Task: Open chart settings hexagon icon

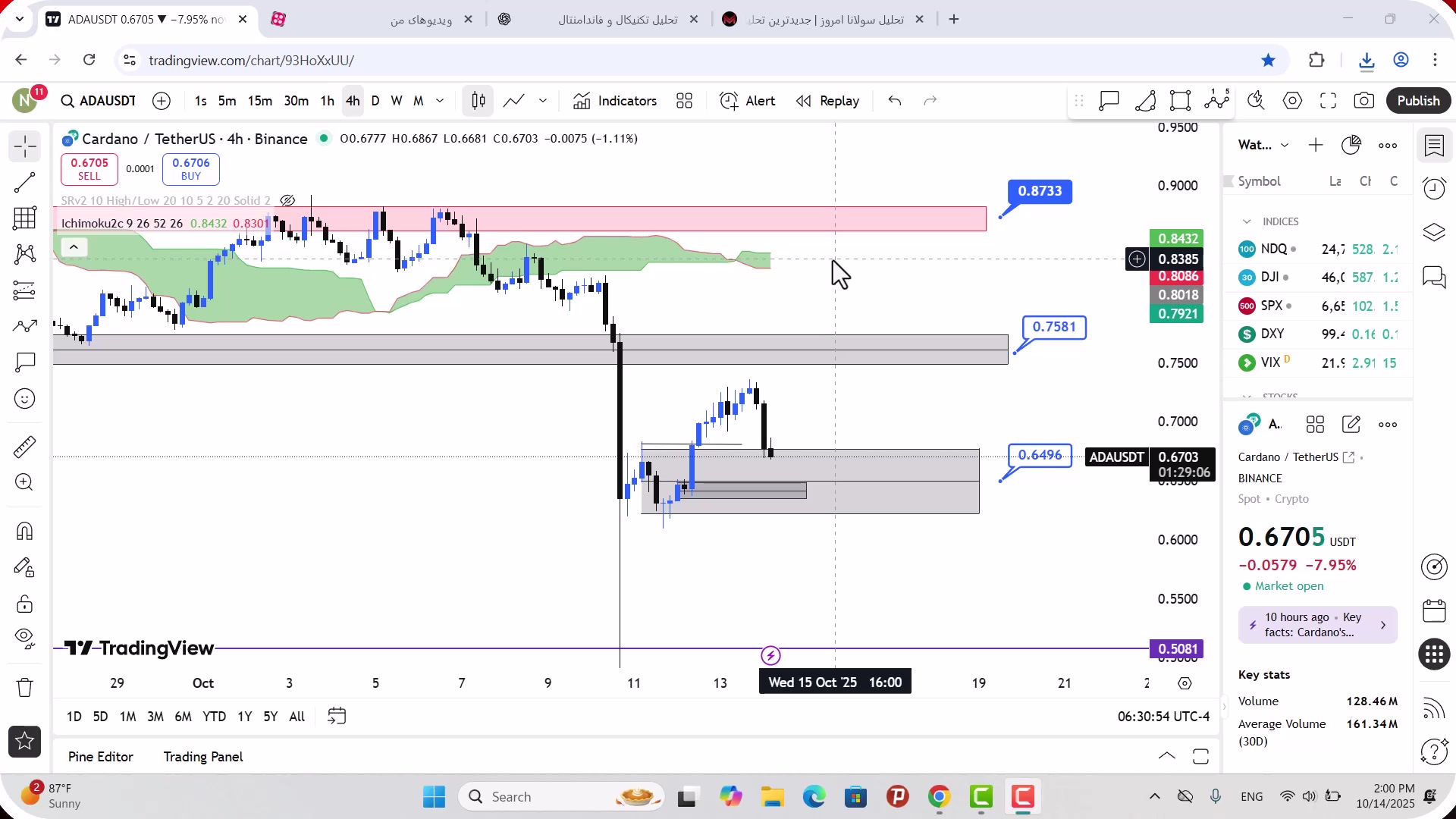Action: [1293, 101]
